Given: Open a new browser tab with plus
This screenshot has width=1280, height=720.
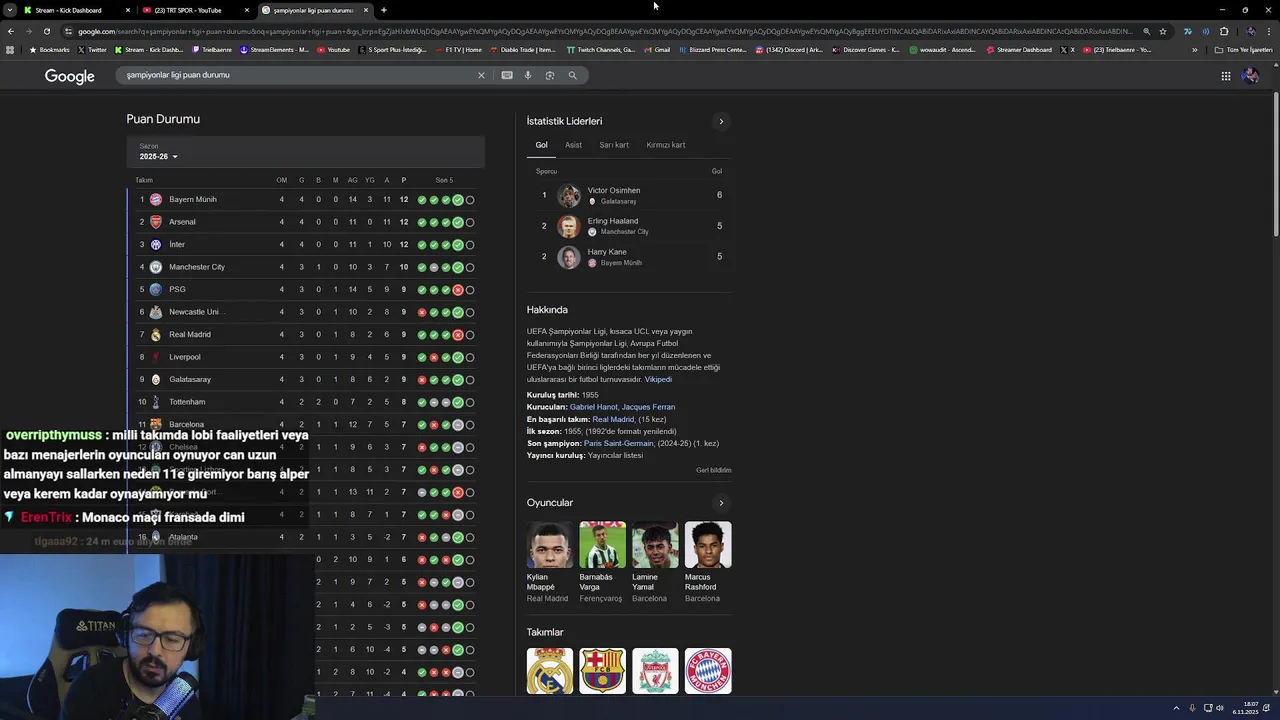Looking at the screenshot, I should [384, 10].
